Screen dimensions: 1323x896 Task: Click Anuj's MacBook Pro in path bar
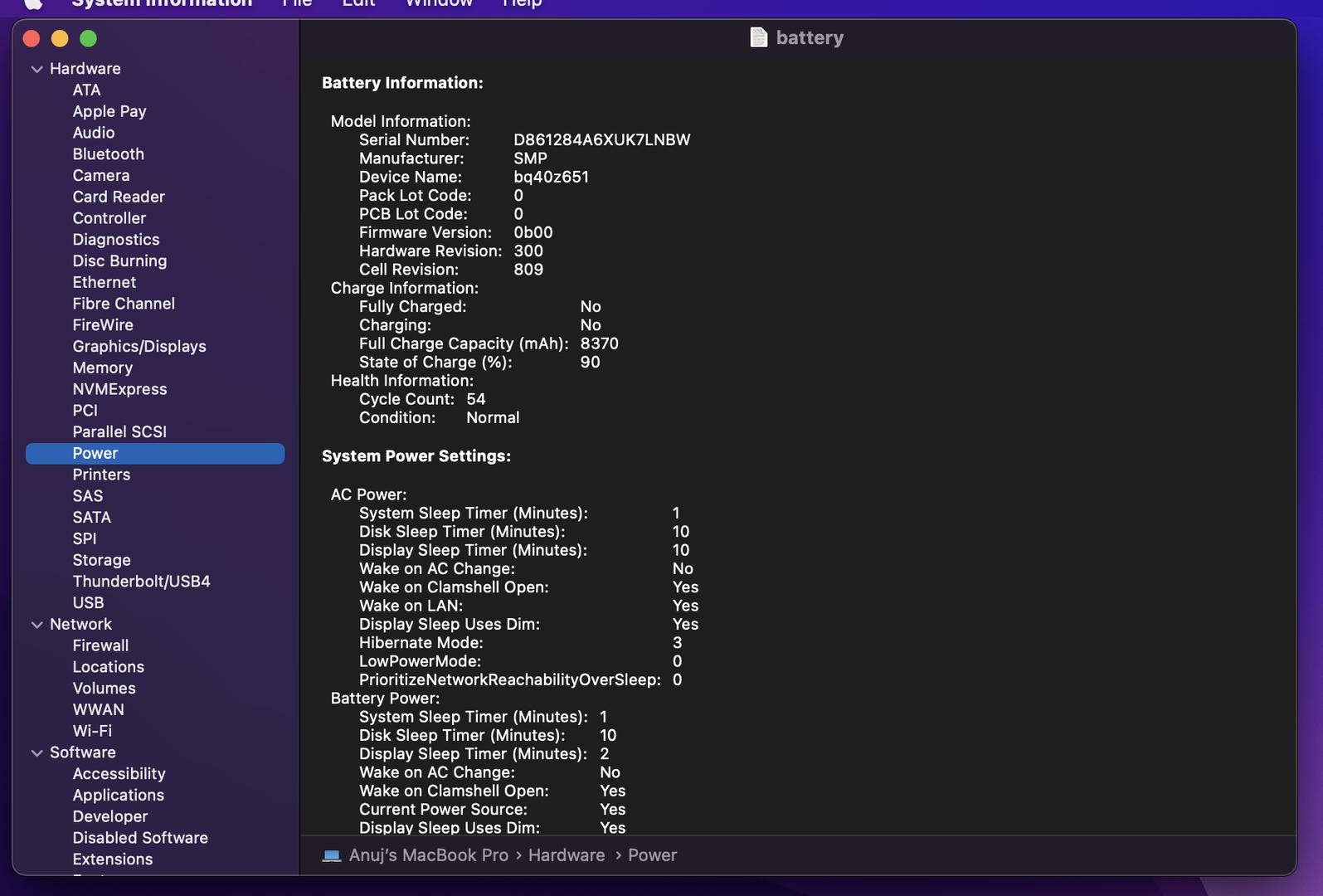point(428,855)
